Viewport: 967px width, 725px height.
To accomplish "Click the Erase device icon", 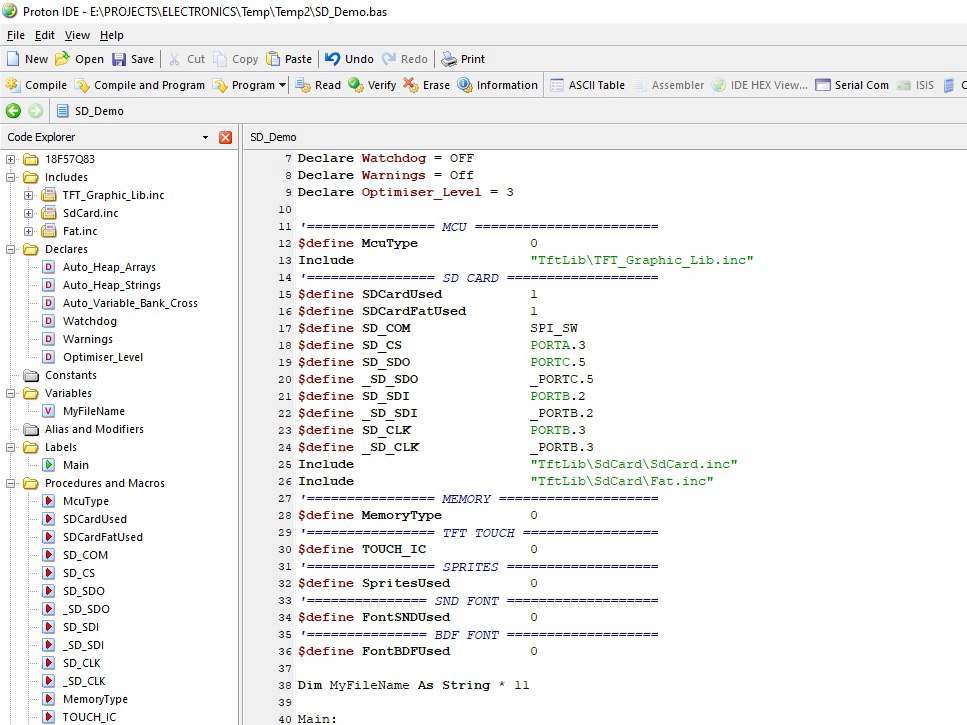I will point(411,84).
